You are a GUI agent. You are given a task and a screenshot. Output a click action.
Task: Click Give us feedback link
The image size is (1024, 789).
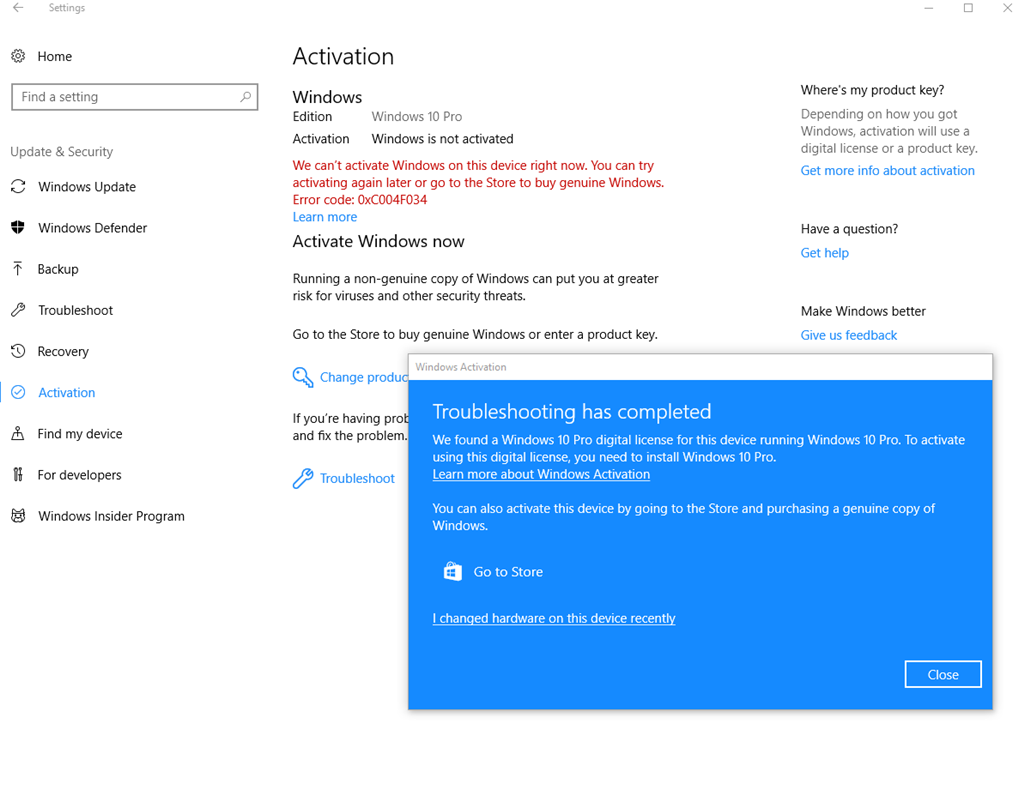[x=849, y=335]
